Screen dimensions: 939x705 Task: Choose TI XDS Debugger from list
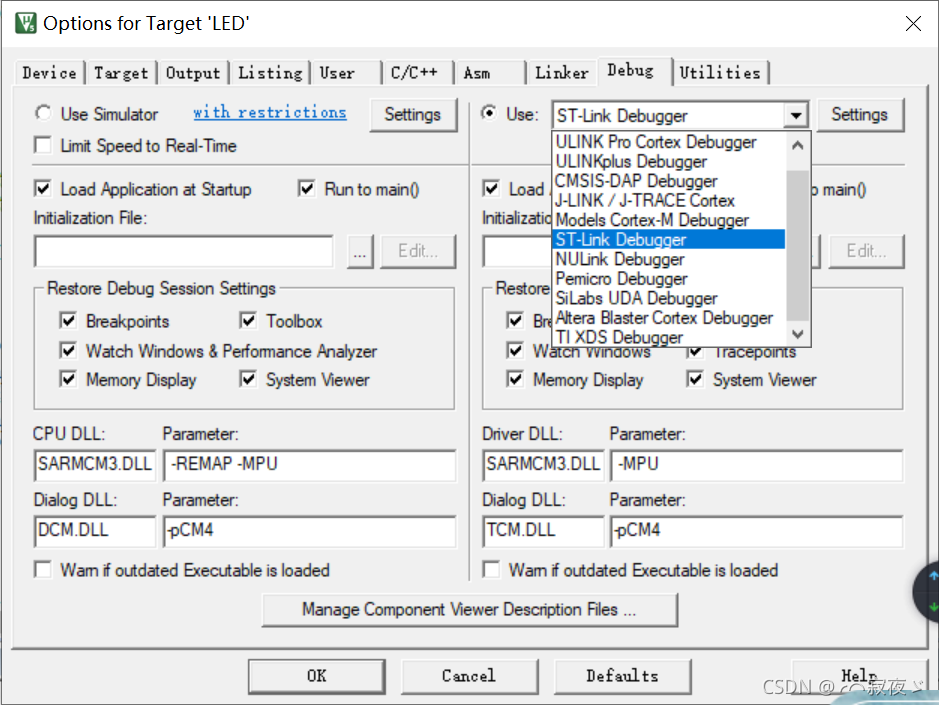[x=668, y=337]
